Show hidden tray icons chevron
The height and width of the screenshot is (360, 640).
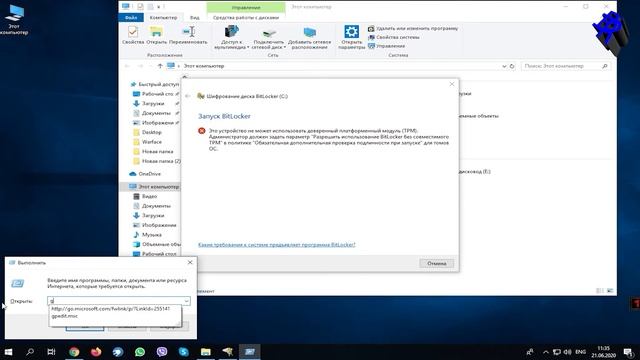(546, 352)
